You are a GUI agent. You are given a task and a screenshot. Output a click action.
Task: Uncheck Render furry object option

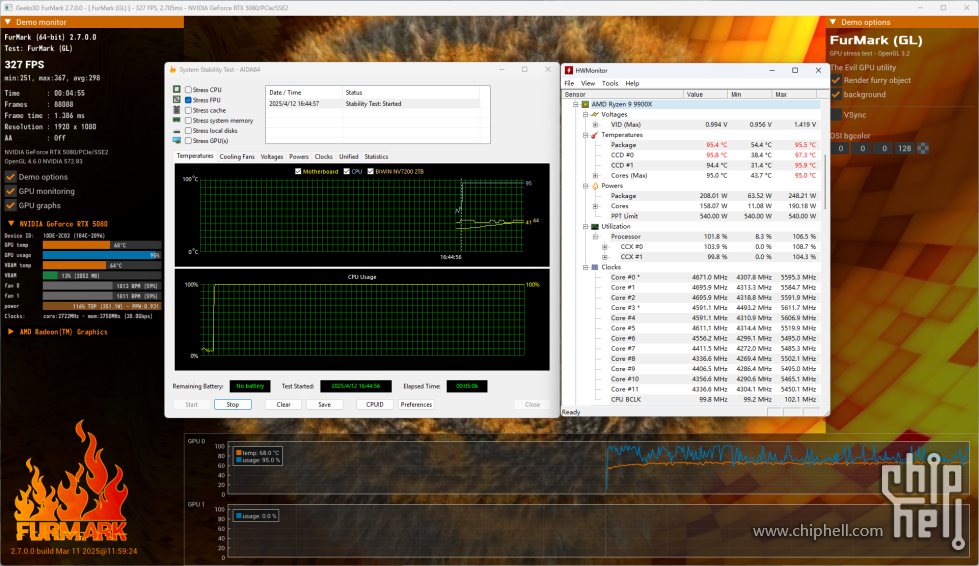coord(837,80)
